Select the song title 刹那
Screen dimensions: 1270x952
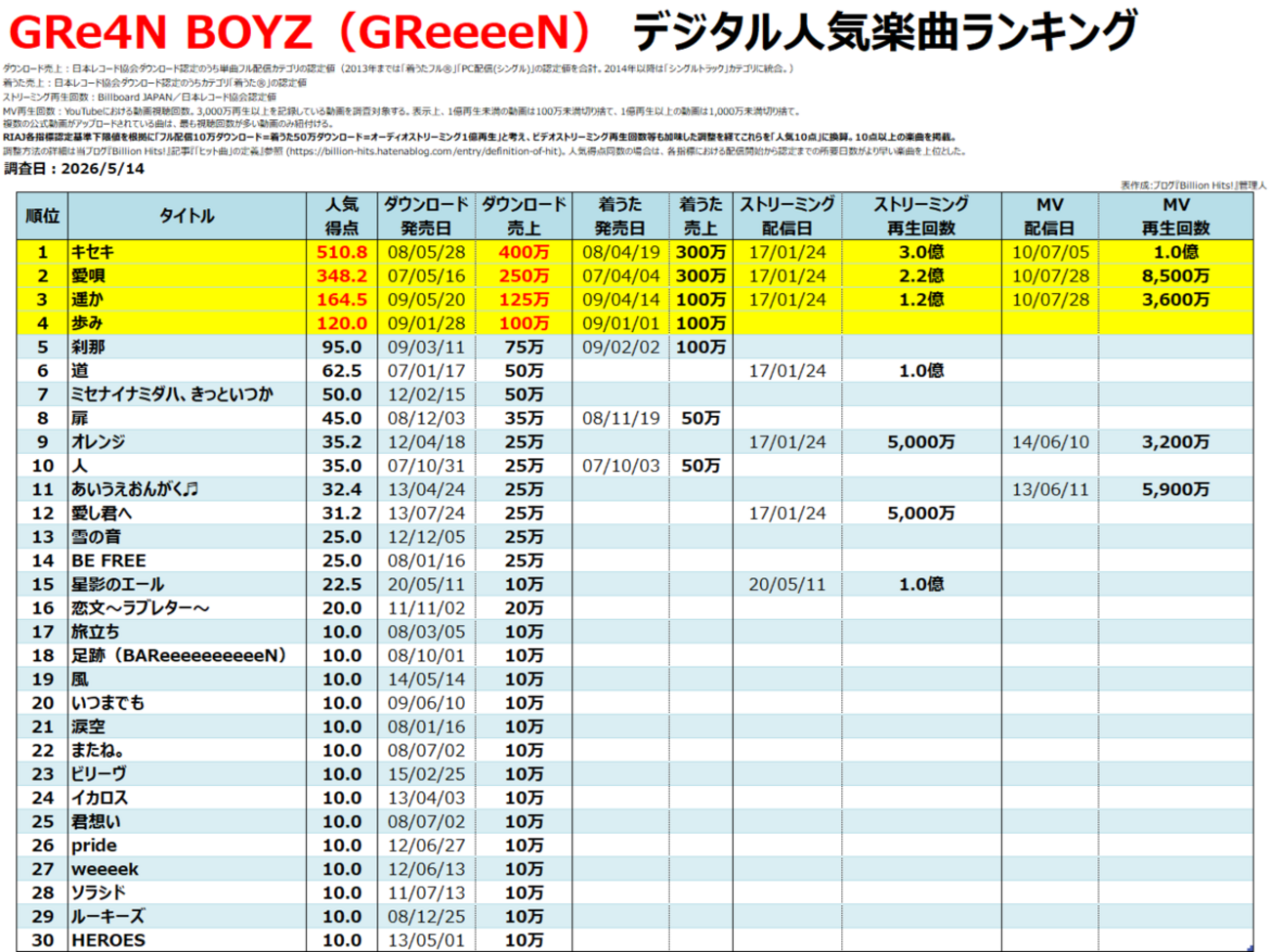pos(87,347)
